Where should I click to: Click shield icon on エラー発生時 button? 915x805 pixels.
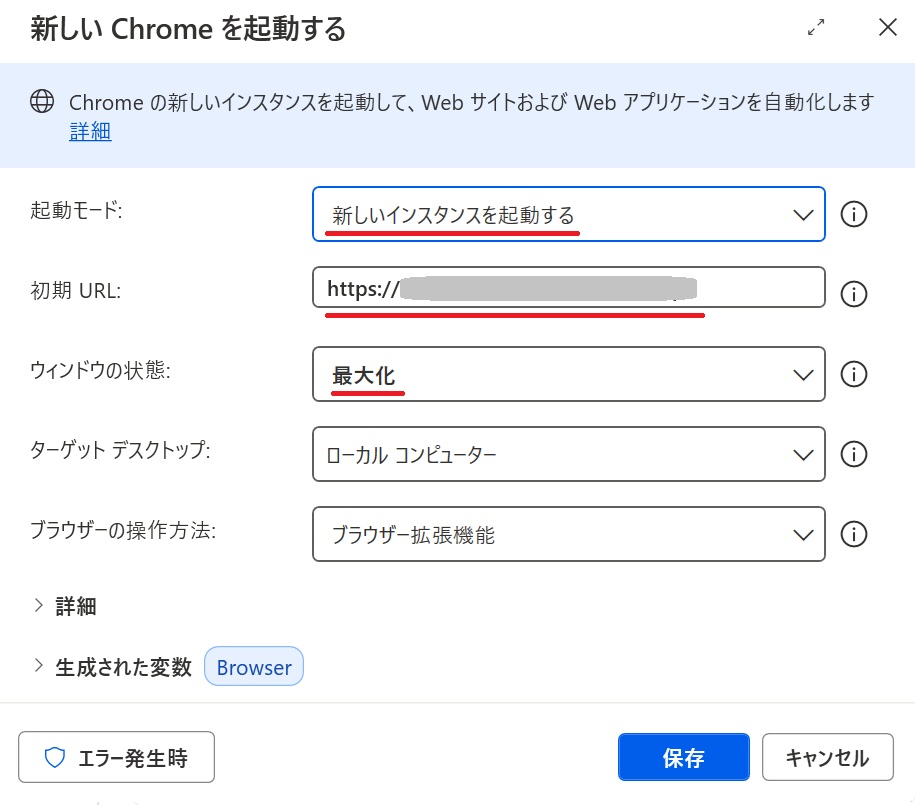(x=55, y=758)
